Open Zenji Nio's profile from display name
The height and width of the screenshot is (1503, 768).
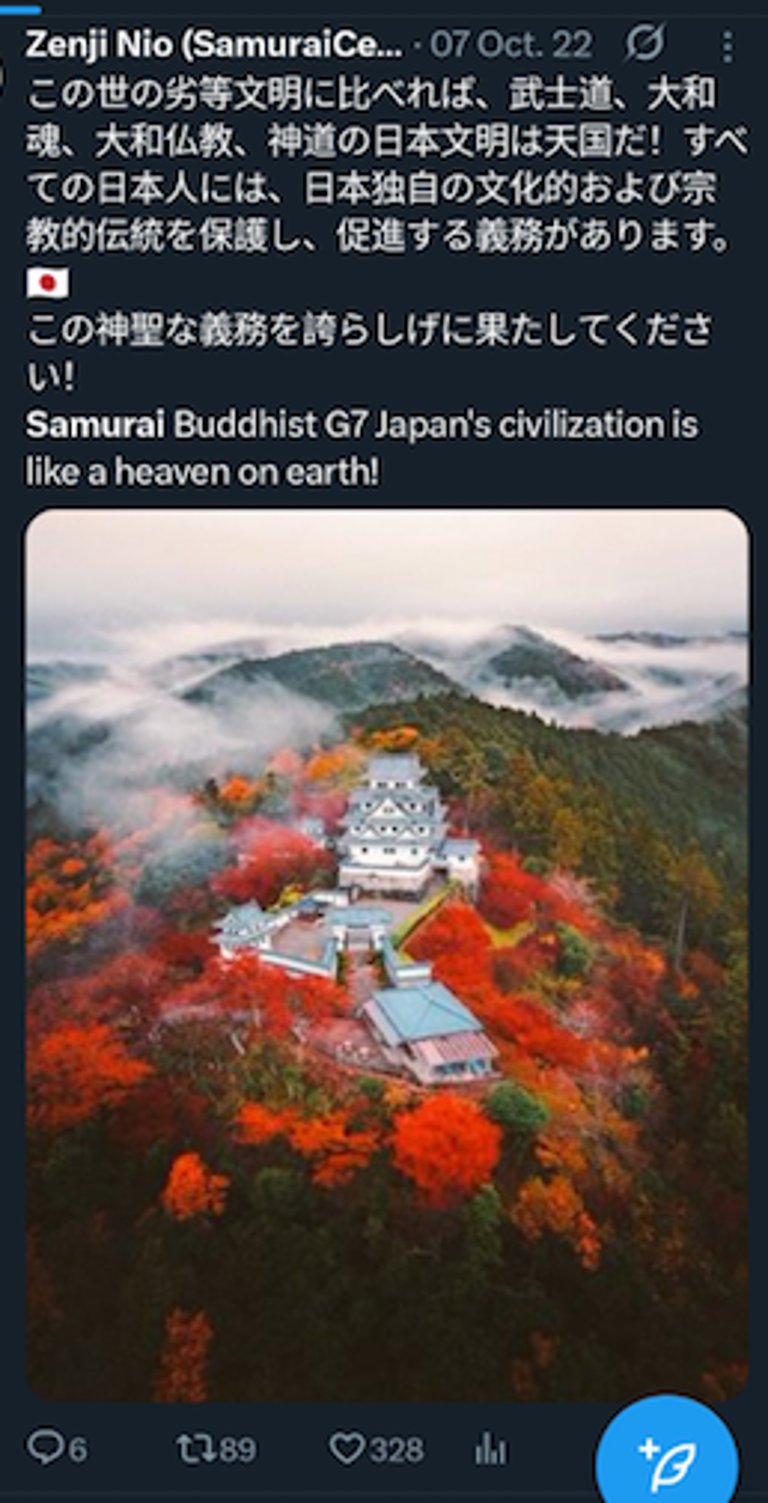pyautogui.click(x=214, y=44)
